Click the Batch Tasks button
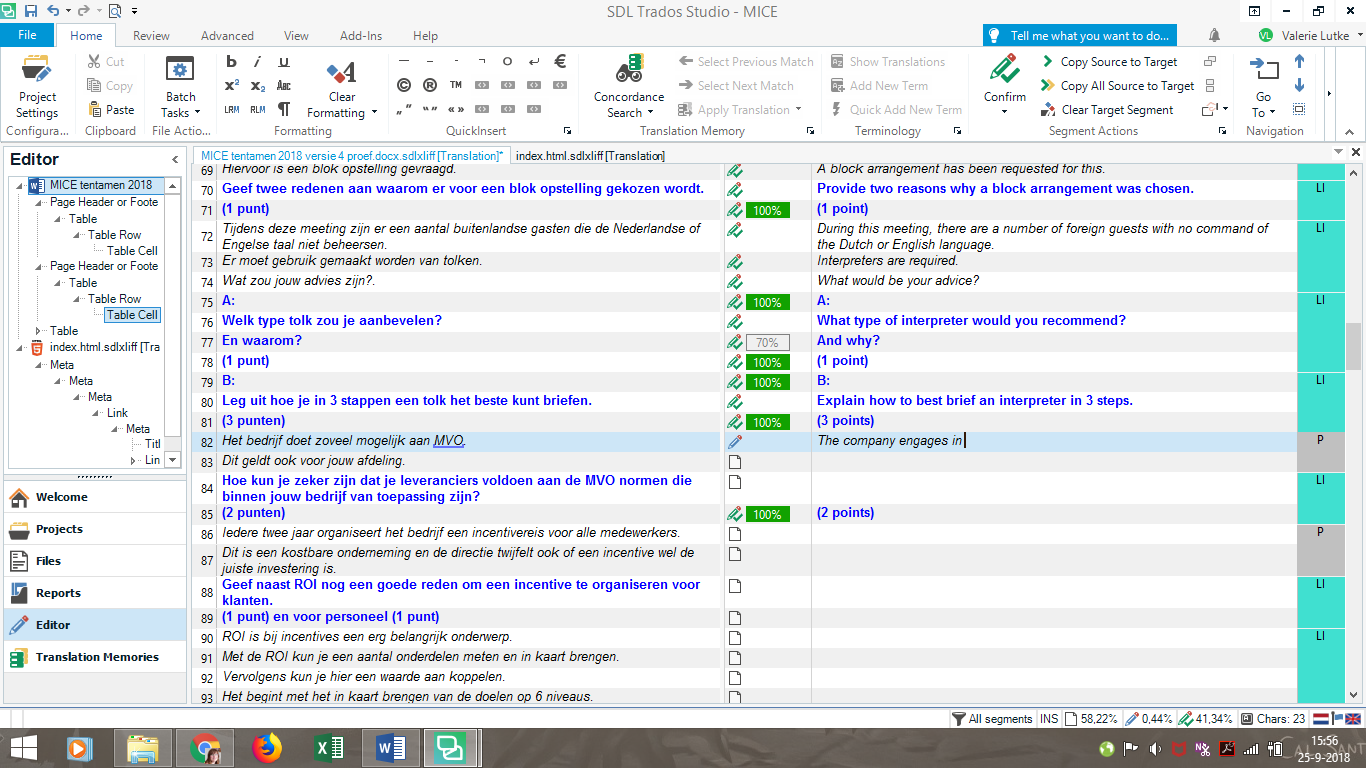Screen dimensions: 1366x768 (180, 88)
